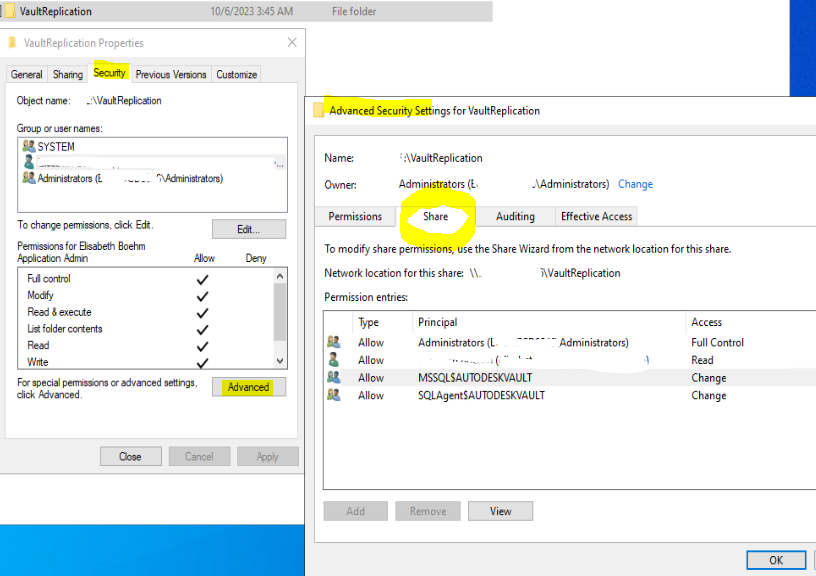Click the Administrators icon in permission entries
The image size is (816, 576).
point(334,342)
